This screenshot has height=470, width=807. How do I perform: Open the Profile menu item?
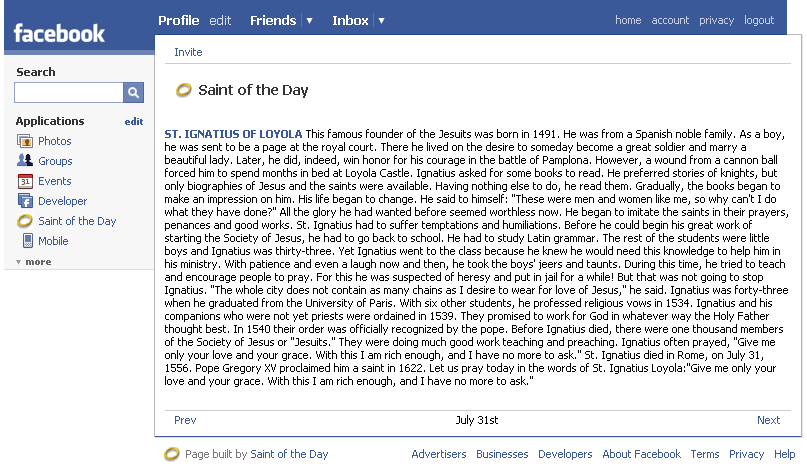179,20
